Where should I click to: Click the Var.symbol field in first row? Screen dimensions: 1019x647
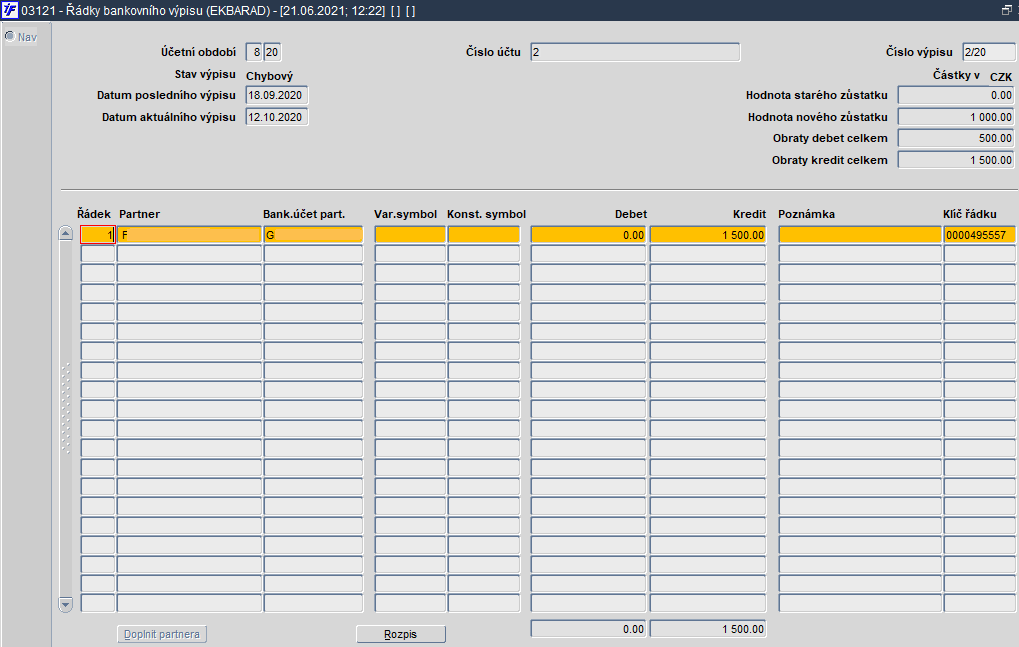tap(410, 235)
